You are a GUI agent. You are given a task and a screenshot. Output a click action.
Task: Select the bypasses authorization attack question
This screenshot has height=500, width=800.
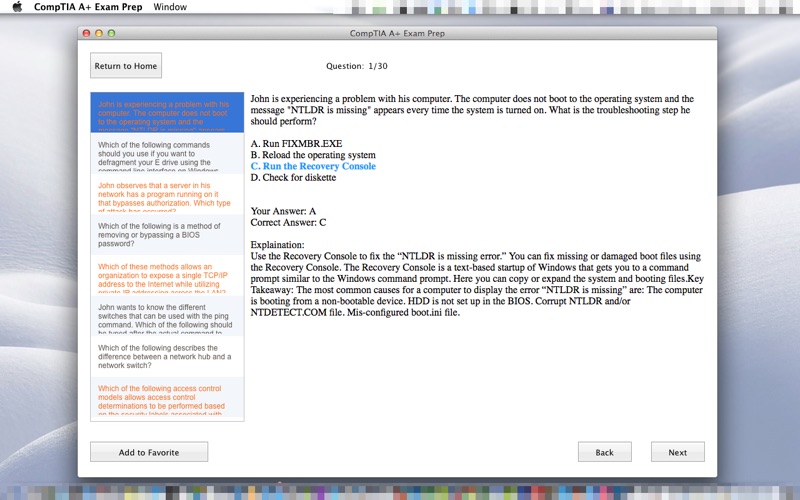[x=167, y=194]
